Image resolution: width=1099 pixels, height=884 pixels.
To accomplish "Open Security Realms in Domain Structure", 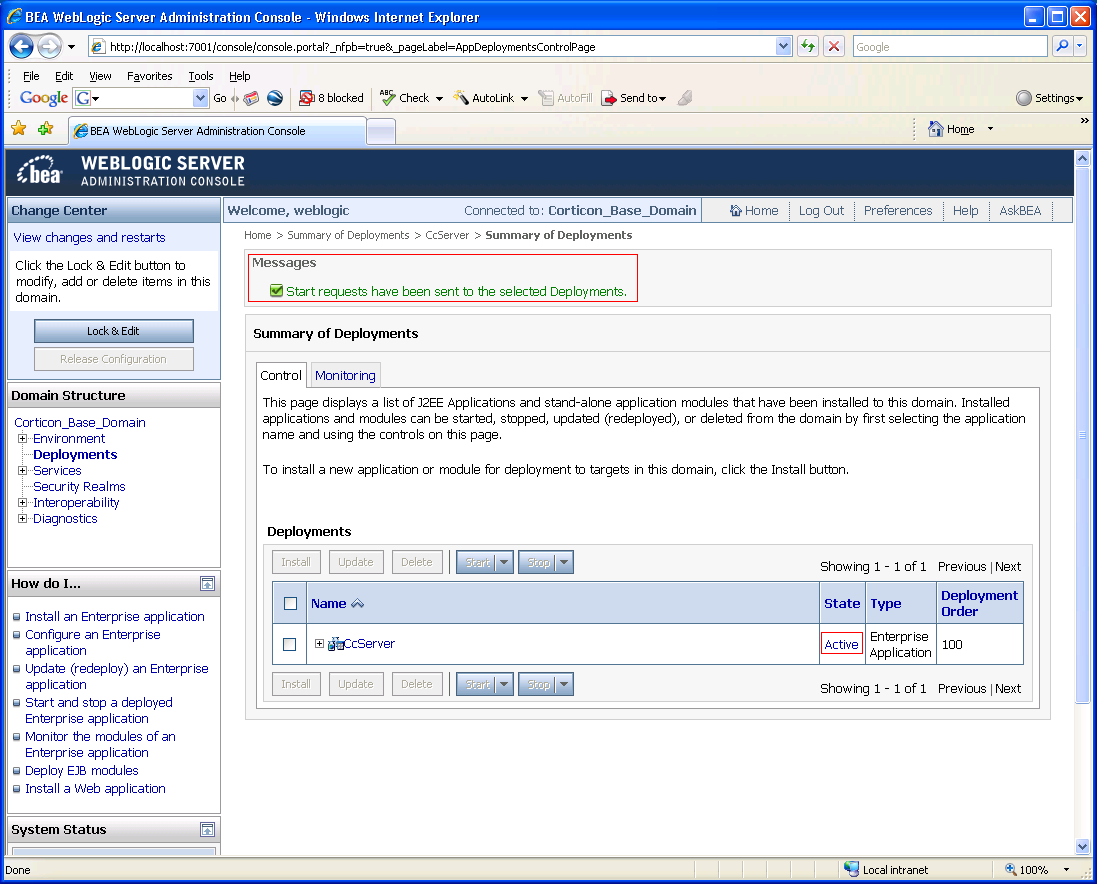I will pos(79,487).
